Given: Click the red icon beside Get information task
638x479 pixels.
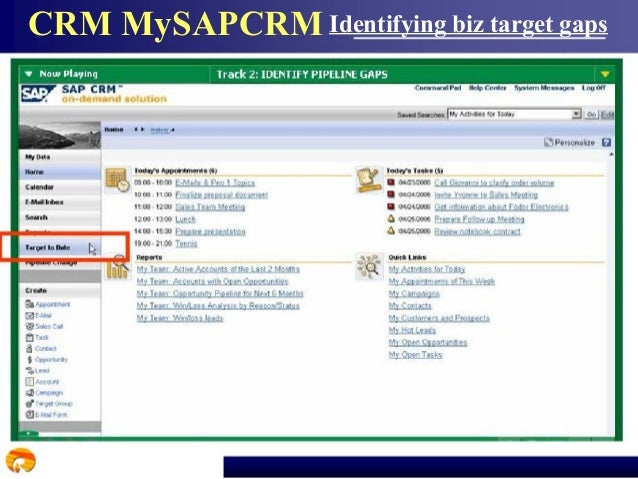Looking at the screenshot, I should click(391, 207).
